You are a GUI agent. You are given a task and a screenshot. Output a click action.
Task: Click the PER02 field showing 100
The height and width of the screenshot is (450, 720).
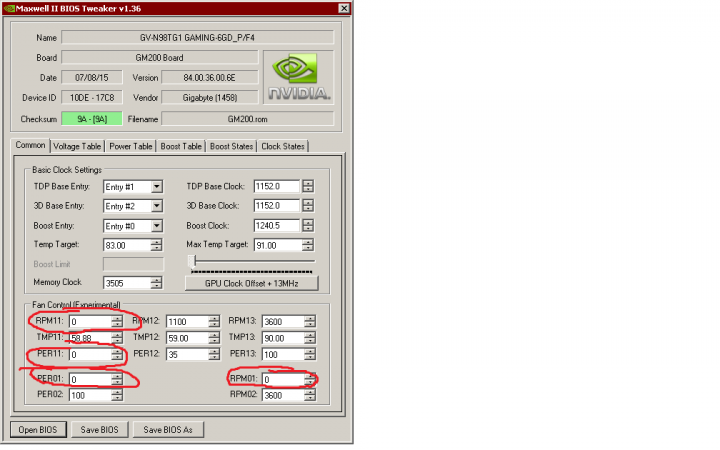[90, 395]
